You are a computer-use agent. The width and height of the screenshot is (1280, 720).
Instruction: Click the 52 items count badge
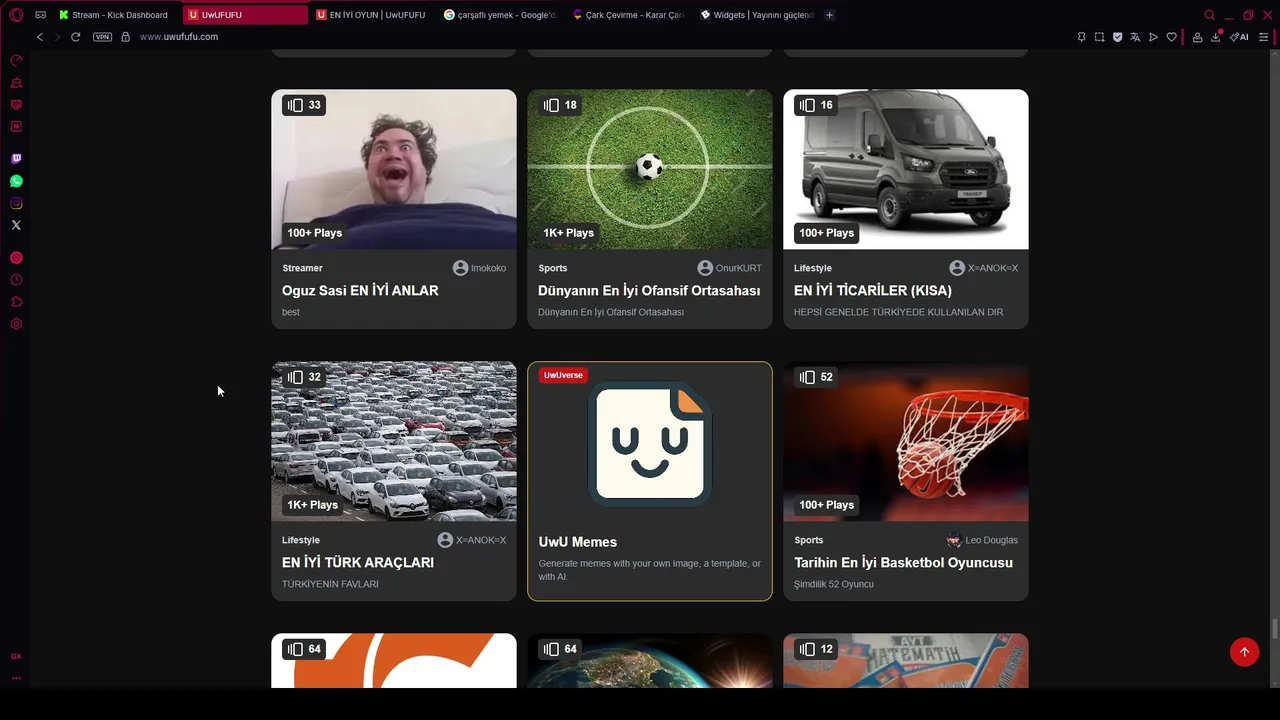point(816,377)
